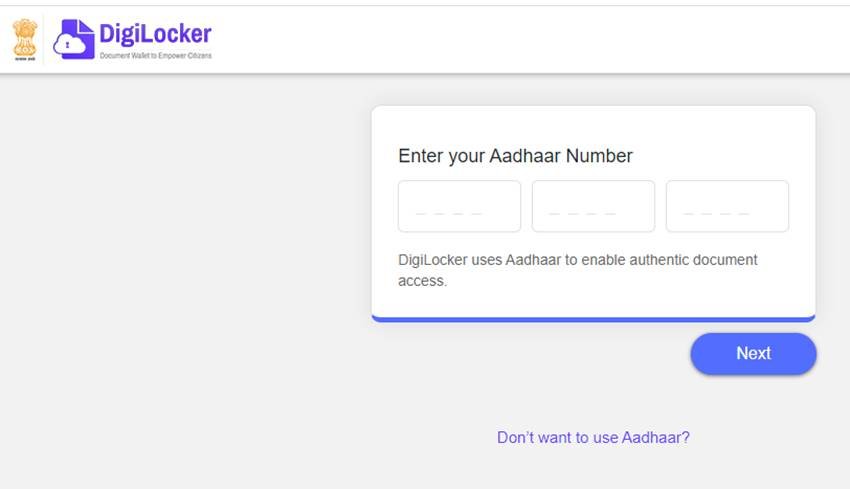
Task: Open the Don't want to use Aadhaar? link
Action: (x=593, y=437)
